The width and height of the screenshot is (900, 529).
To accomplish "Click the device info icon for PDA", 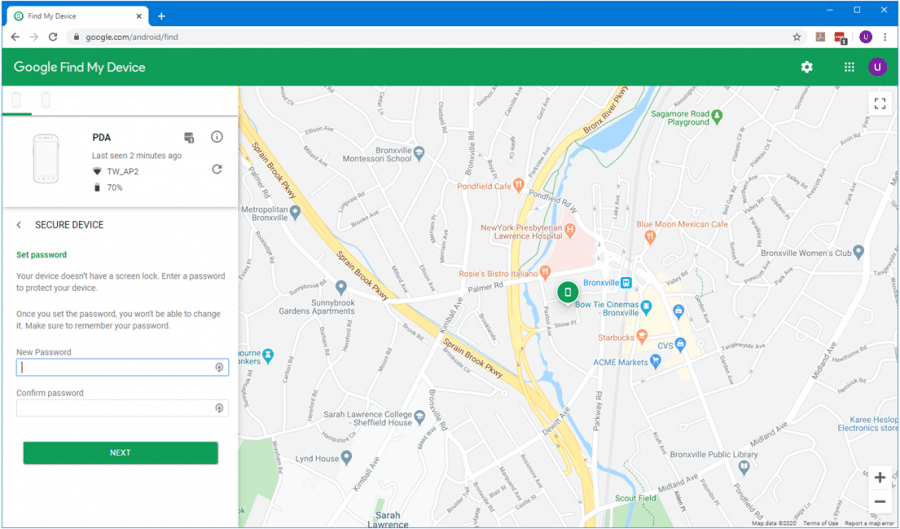I will 216,137.
